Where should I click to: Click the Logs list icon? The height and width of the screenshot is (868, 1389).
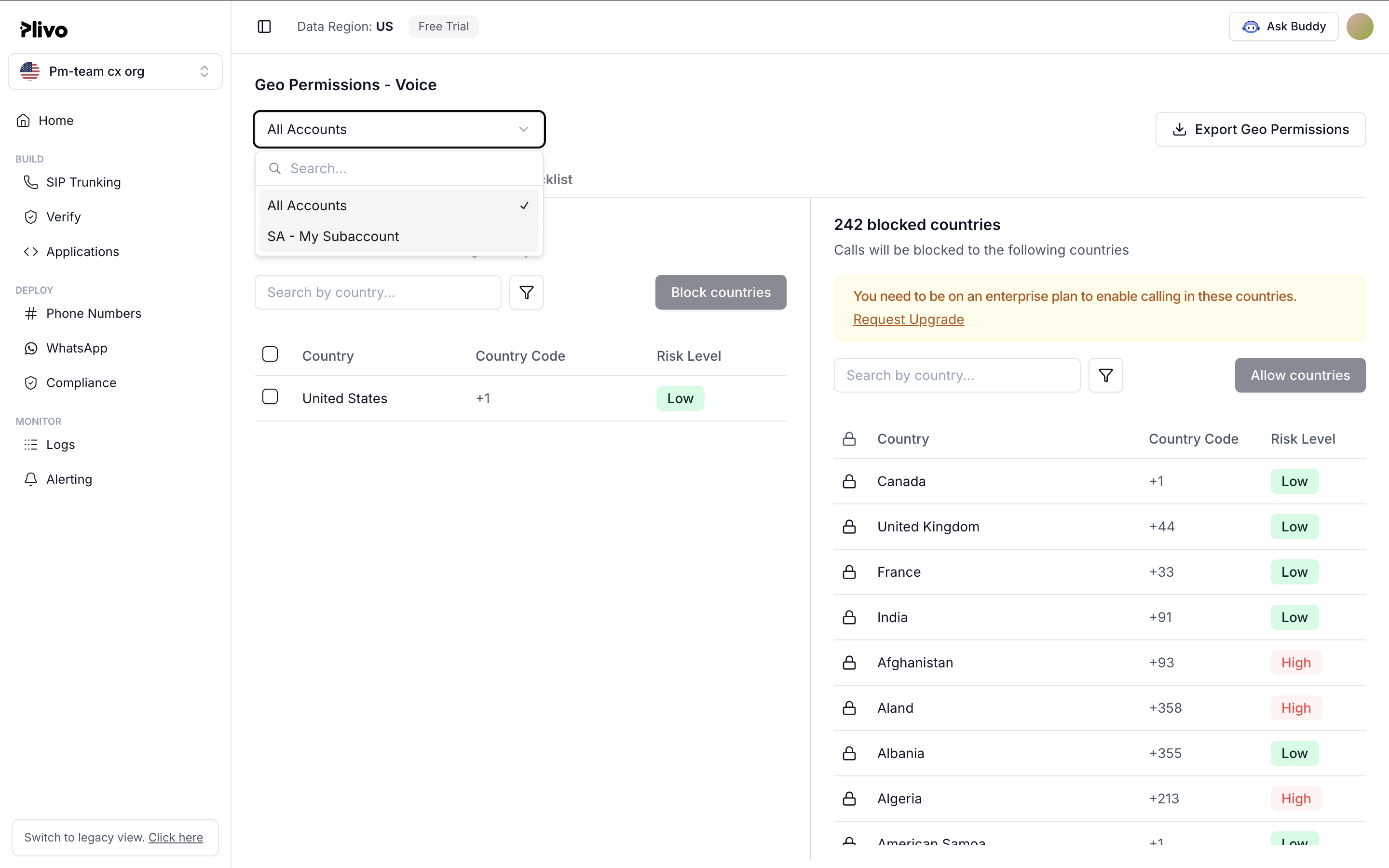click(31, 445)
